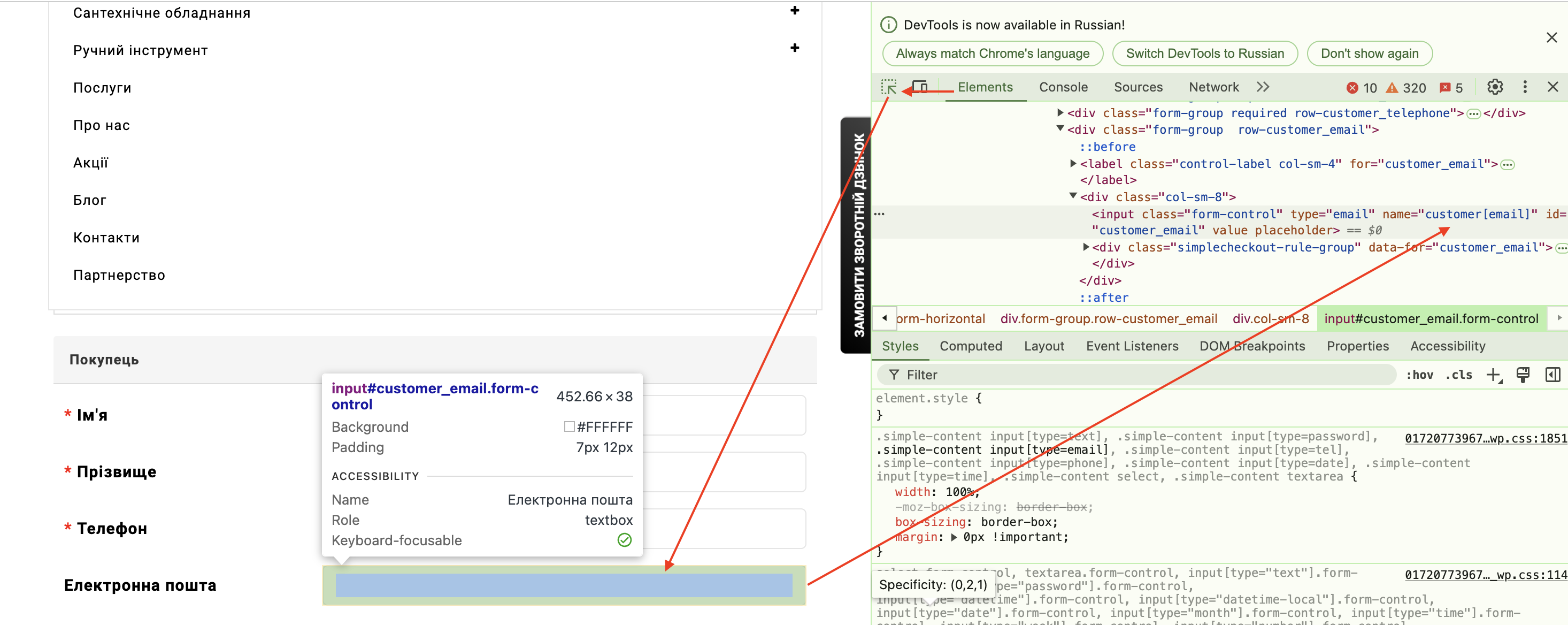Click the device toolbar toggle icon
The height and width of the screenshot is (625, 1568).
pyautogui.click(x=921, y=88)
